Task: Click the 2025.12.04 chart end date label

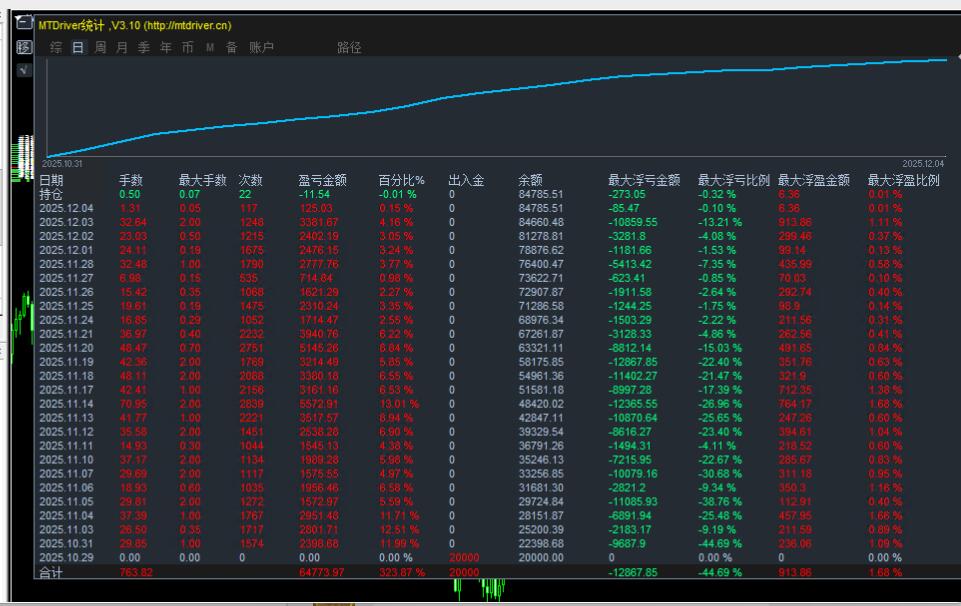Action: (x=923, y=164)
